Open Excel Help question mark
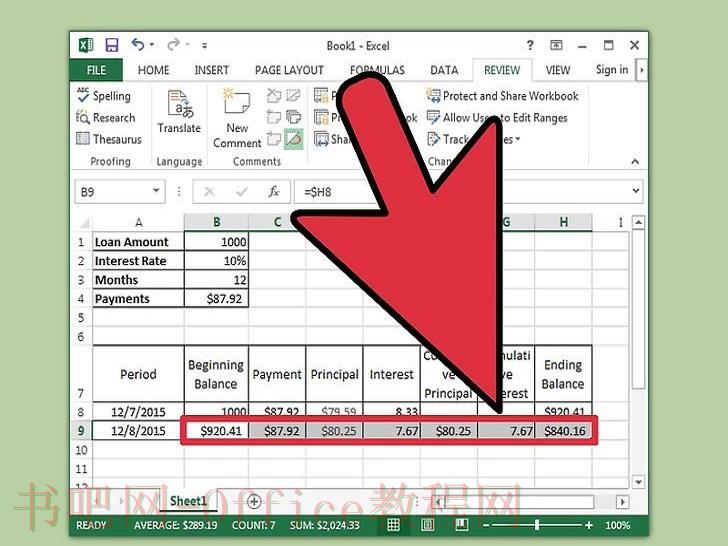This screenshot has width=728, height=546. click(530, 45)
